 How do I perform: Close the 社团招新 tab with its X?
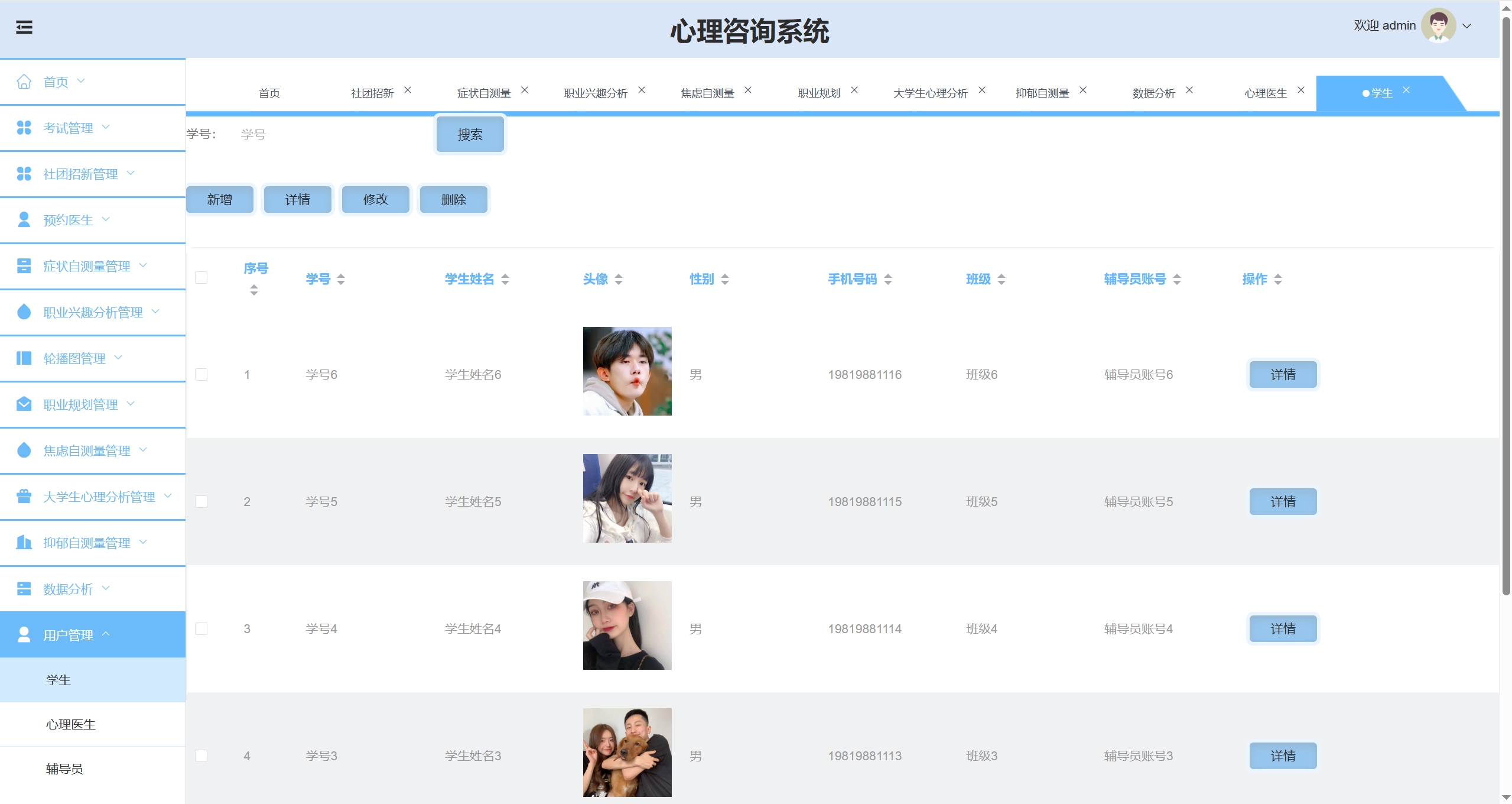(x=408, y=90)
